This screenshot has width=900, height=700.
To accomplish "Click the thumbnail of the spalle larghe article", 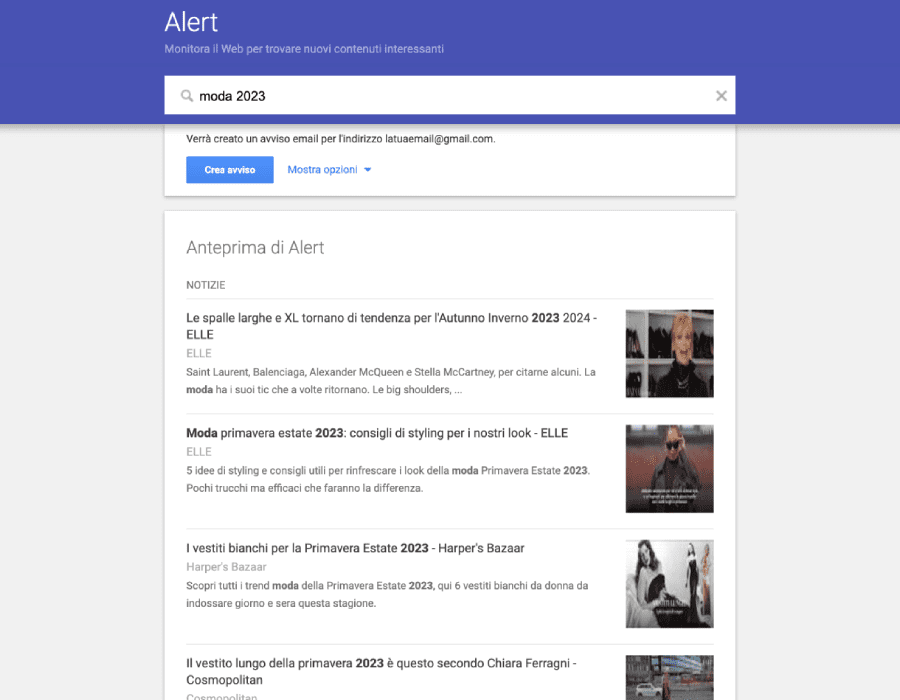I will coord(669,353).
